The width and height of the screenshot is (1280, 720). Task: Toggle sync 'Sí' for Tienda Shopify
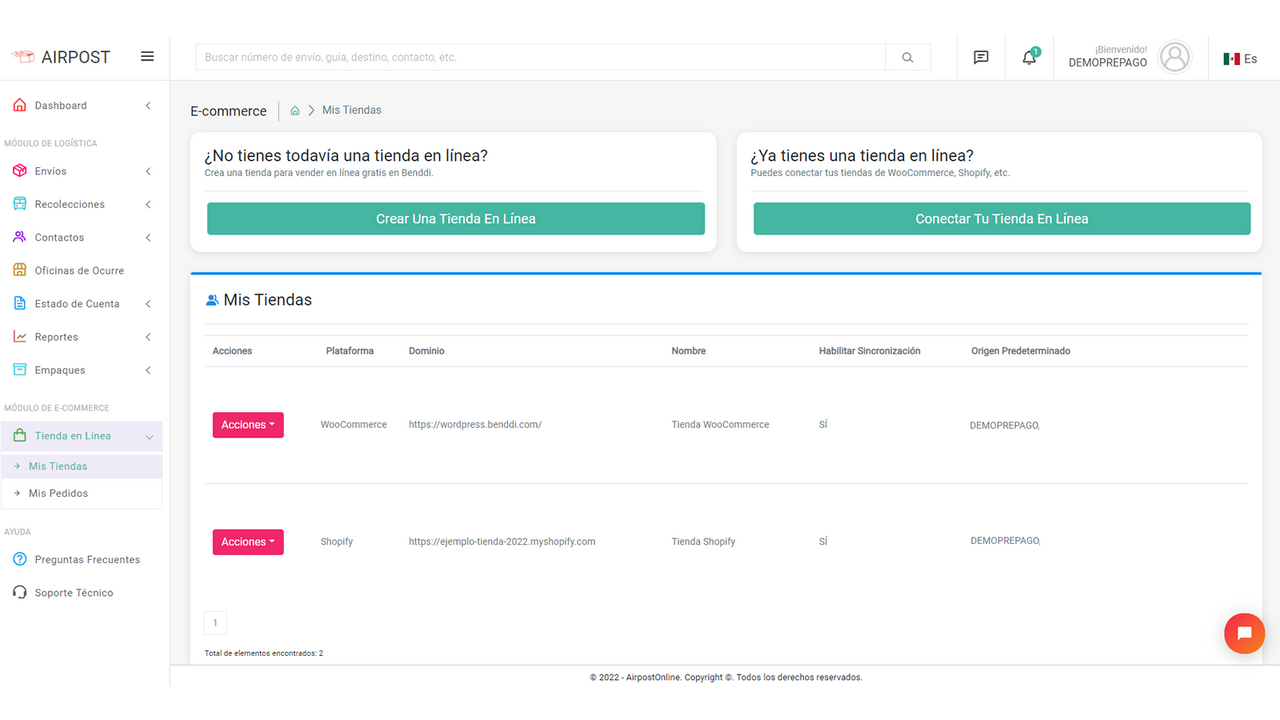[823, 541]
